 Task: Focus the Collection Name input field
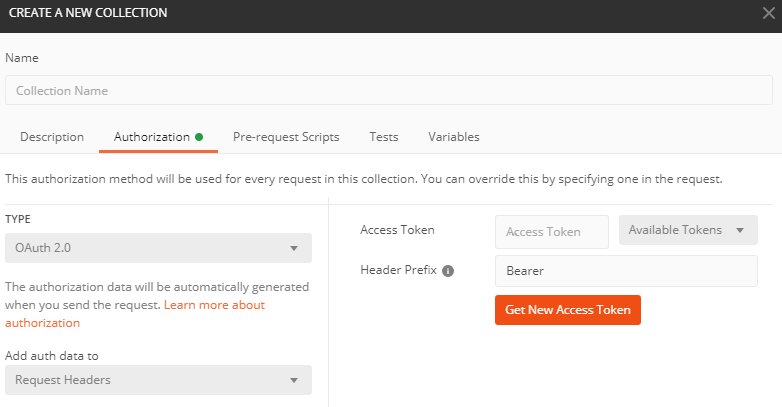tap(389, 90)
